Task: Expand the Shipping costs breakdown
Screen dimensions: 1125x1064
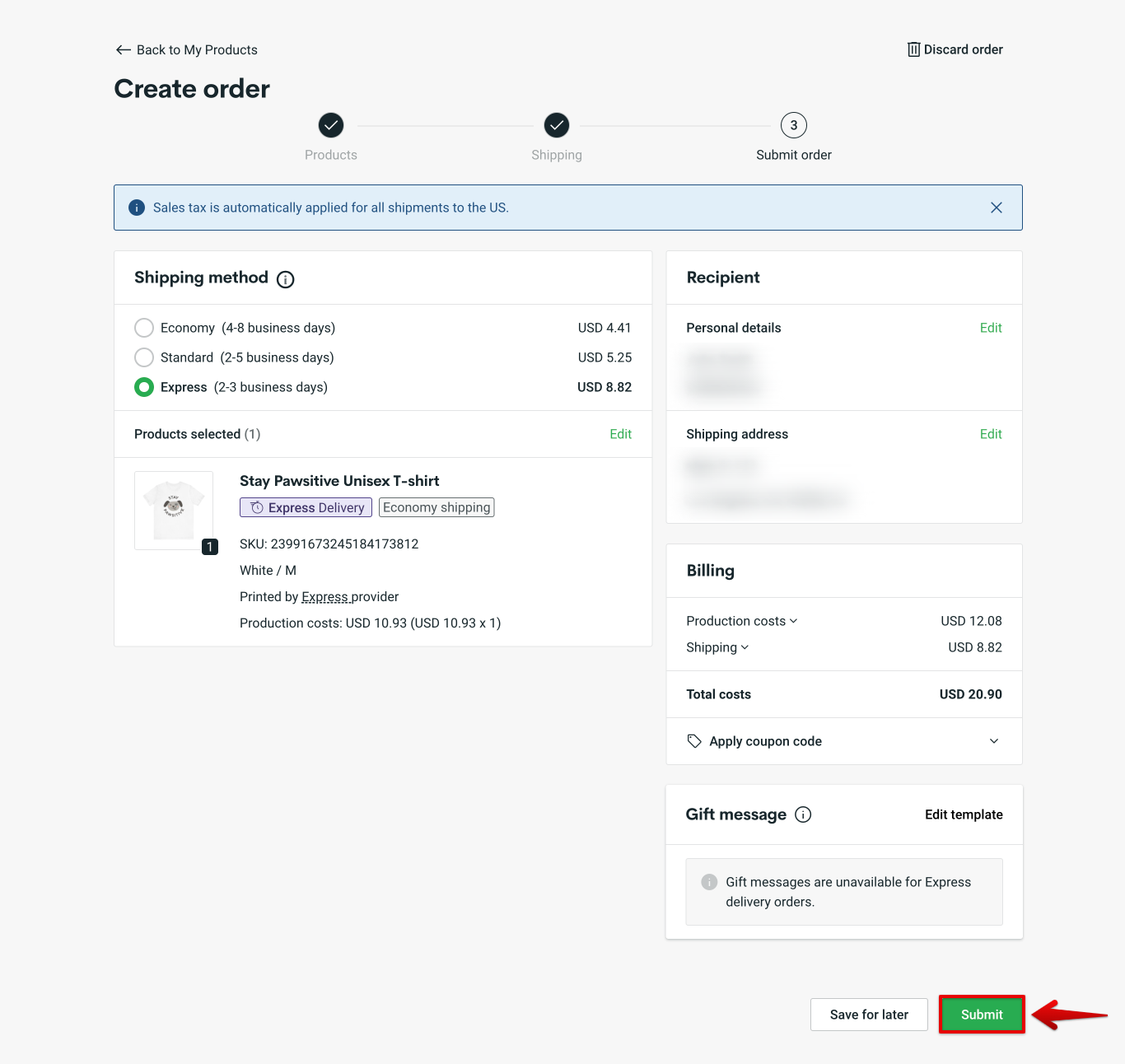Action: point(744,647)
